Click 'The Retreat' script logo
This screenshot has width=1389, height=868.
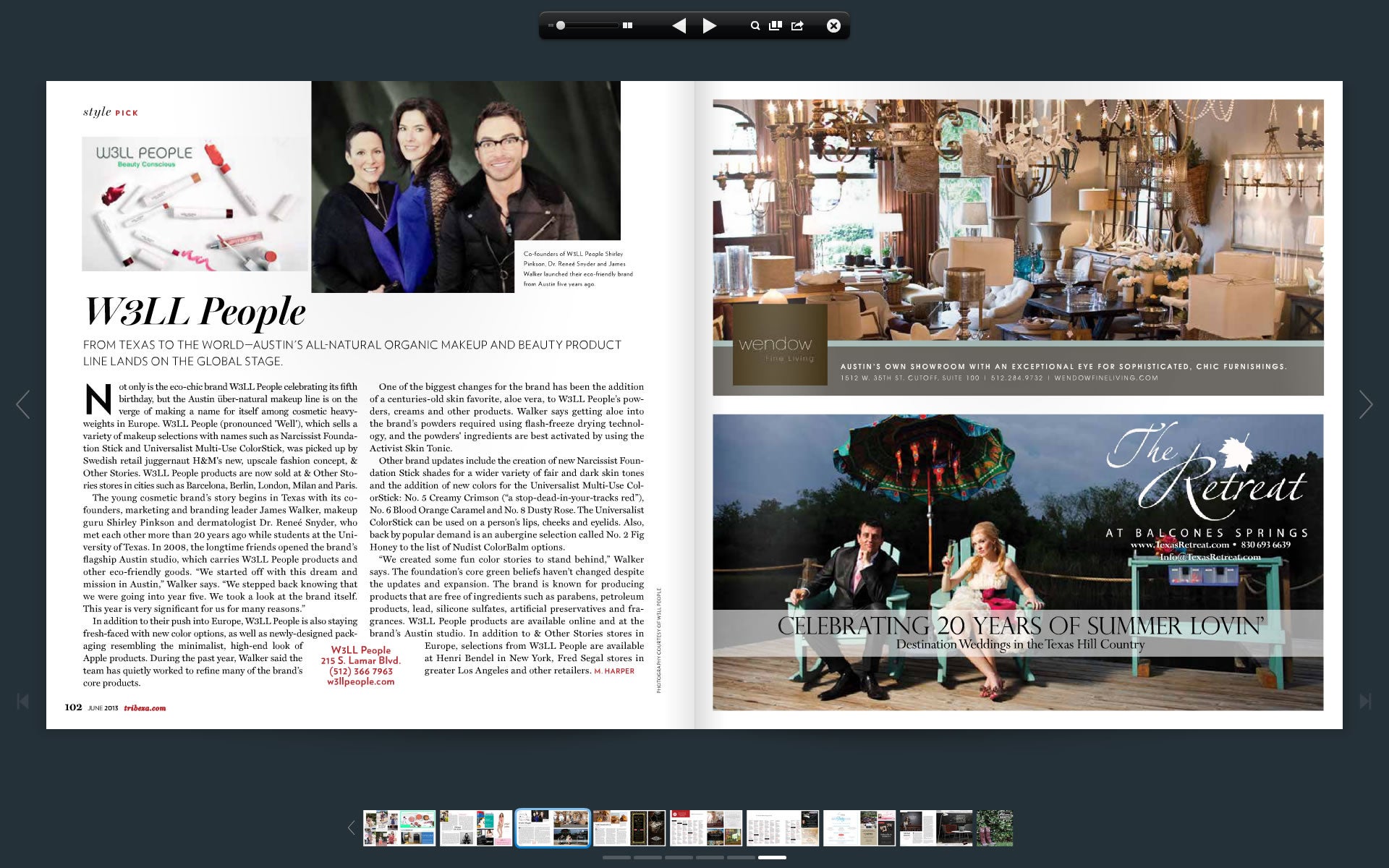[x=1207, y=472]
